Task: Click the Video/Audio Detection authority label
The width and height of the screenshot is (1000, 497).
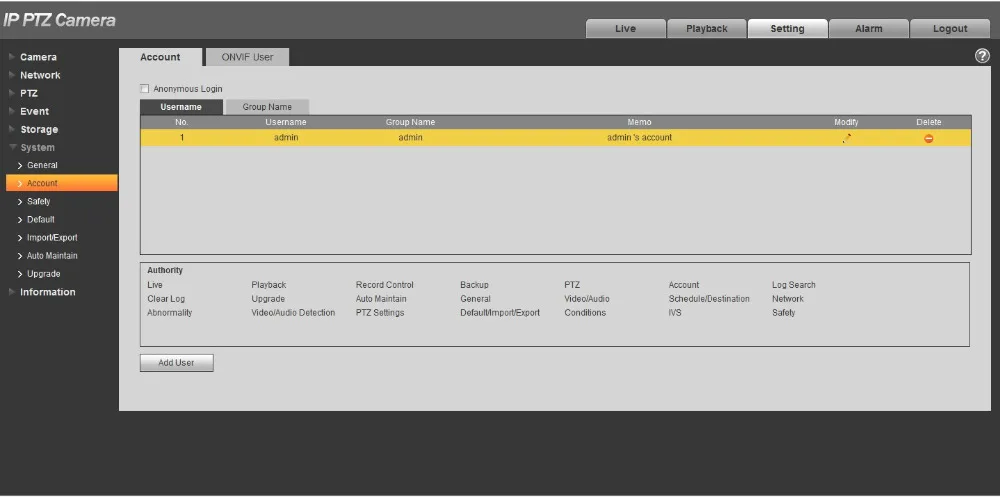Action: click(293, 313)
